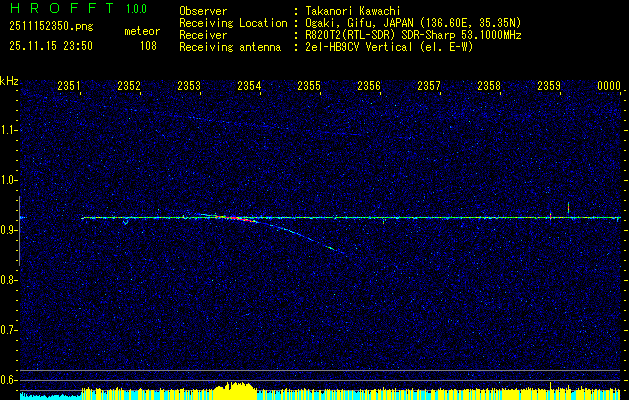Click the gray vertical range bar on the left axis
The image size is (629, 400).
tap(19, 231)
